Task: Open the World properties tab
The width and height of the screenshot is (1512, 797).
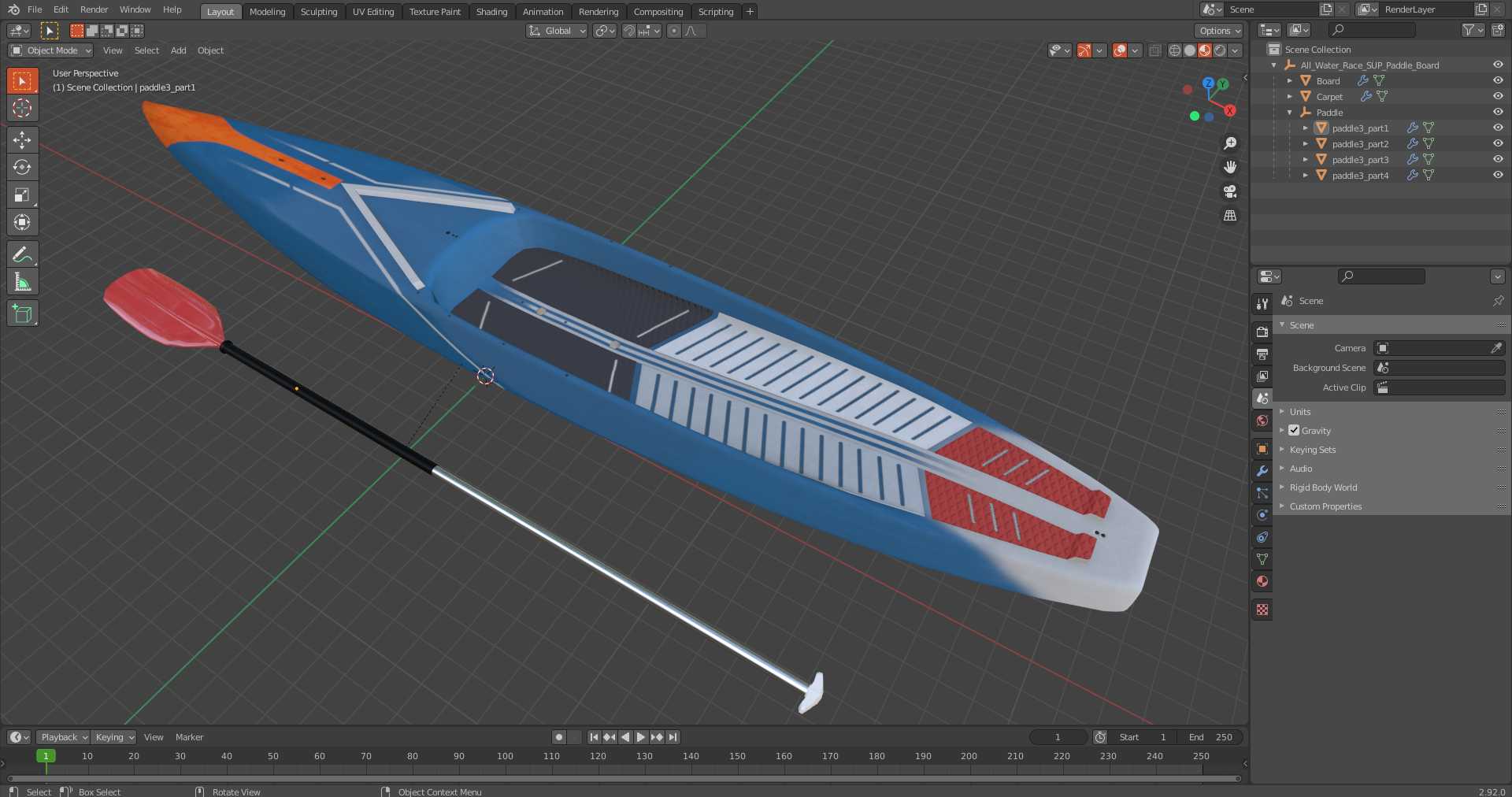Action: [x=1262, y=420]
